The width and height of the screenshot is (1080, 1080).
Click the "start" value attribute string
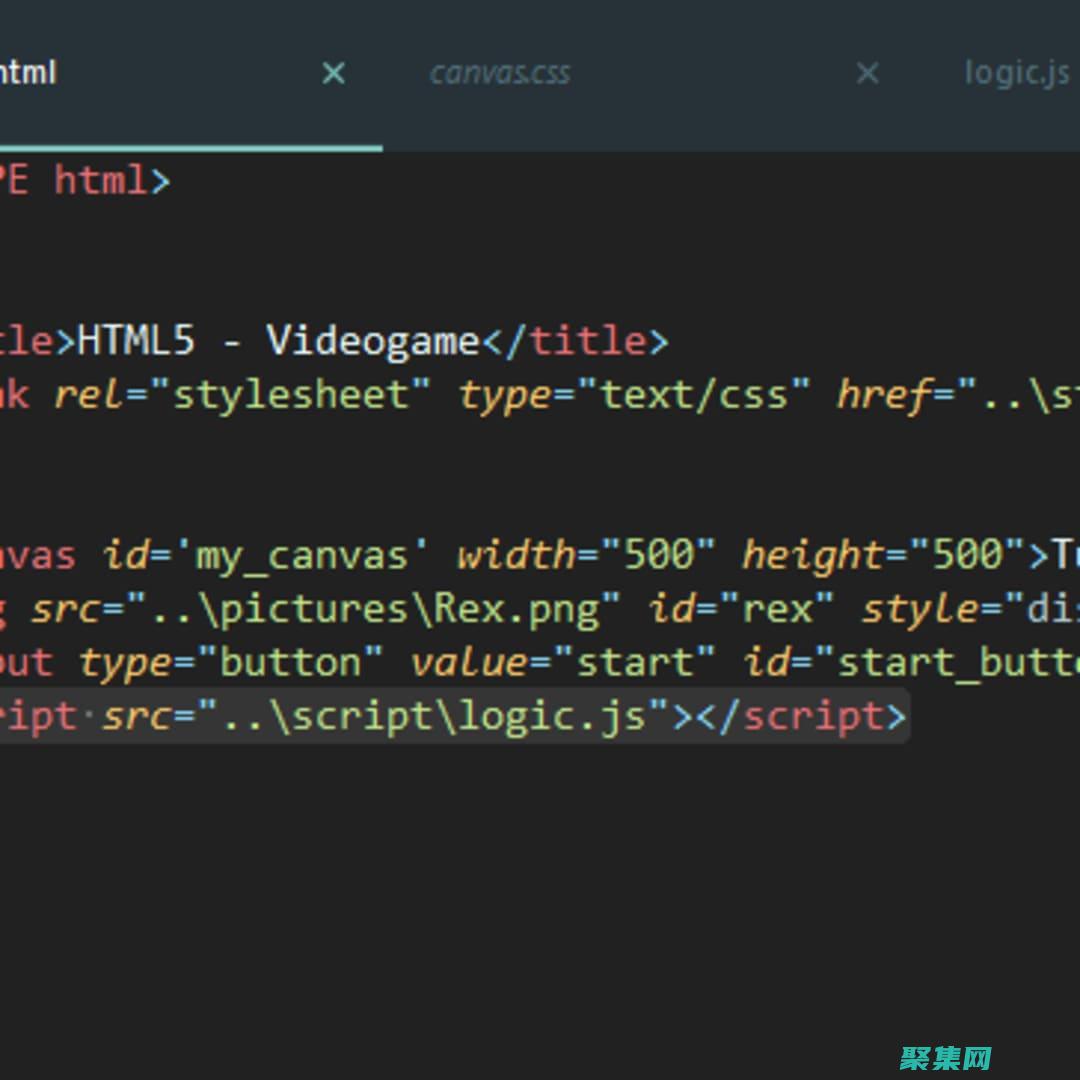[634, 662]
